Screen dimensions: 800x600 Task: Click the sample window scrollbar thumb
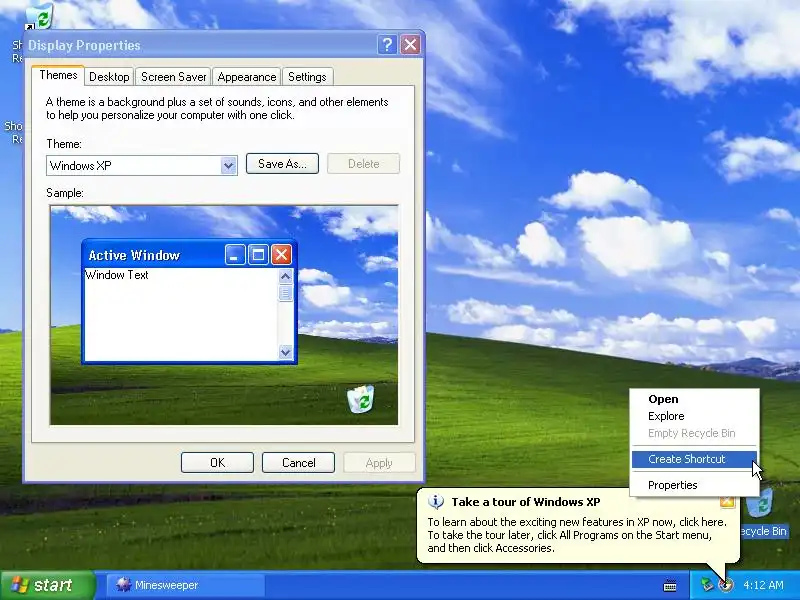285,293
